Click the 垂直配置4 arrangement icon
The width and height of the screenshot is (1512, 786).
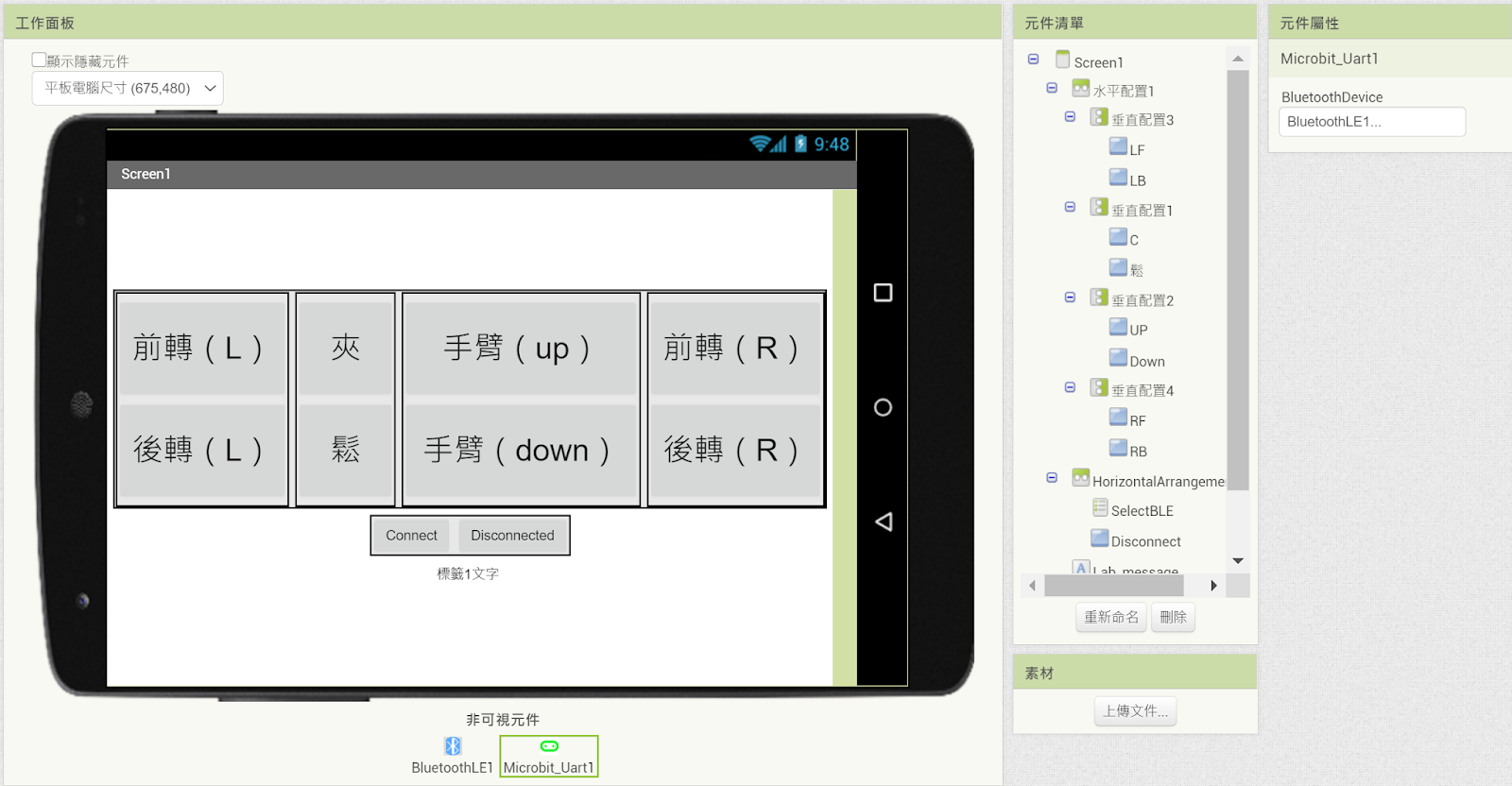(x=1099, y=387)
